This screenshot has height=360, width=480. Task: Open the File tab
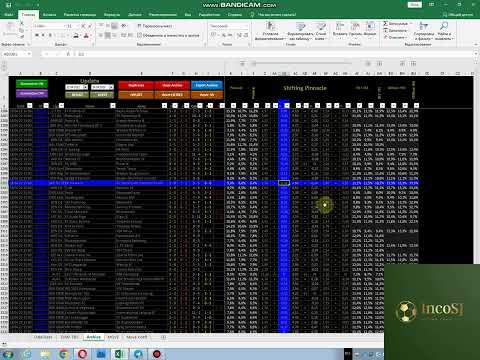pyautogui.click(x=9, y=14)
